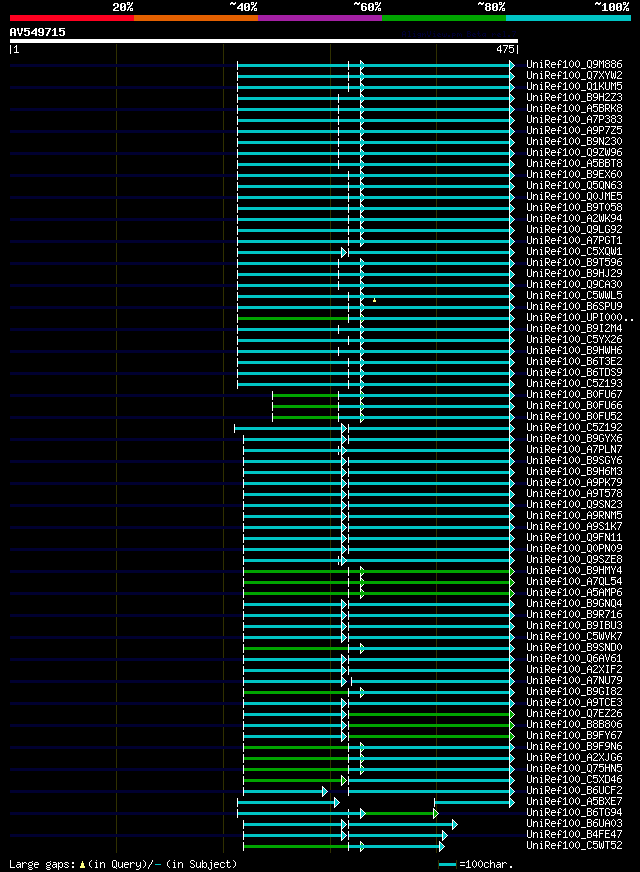Select the UniRef100_B6SPU9 label
This screenshot has width=640, height=872.
[574, 306]
